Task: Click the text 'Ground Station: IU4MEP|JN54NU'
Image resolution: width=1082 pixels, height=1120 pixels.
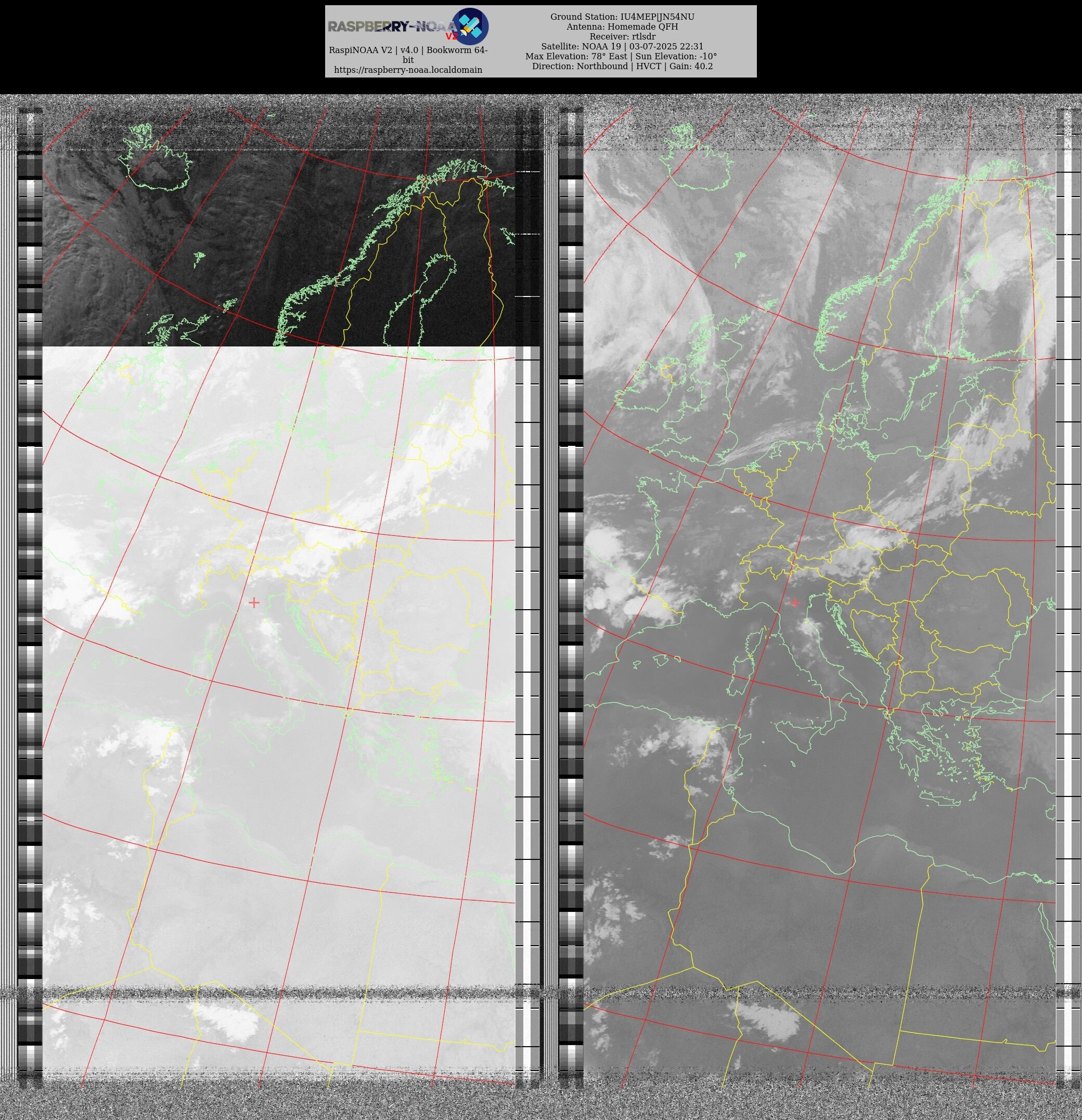Action: (622, 17)
